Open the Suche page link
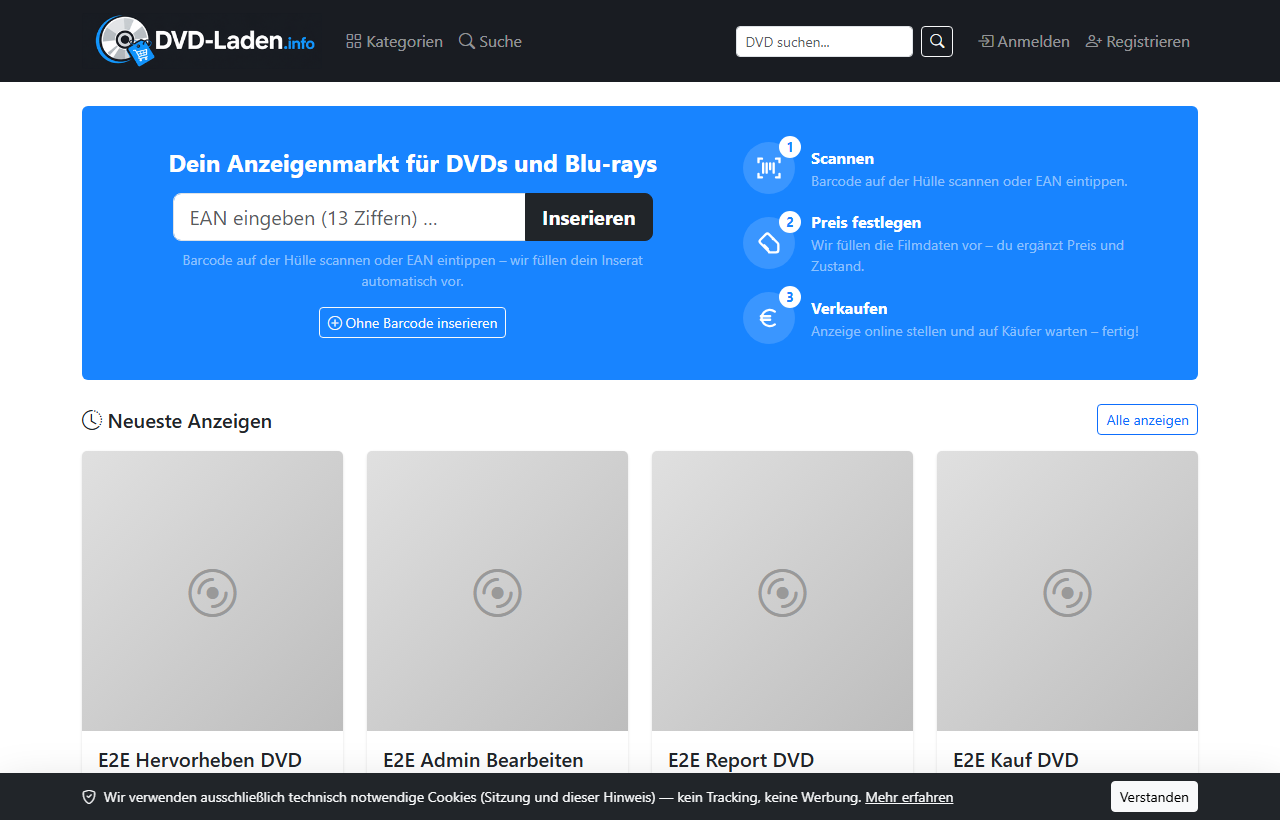1280x820 pixels. coord(490,41)
